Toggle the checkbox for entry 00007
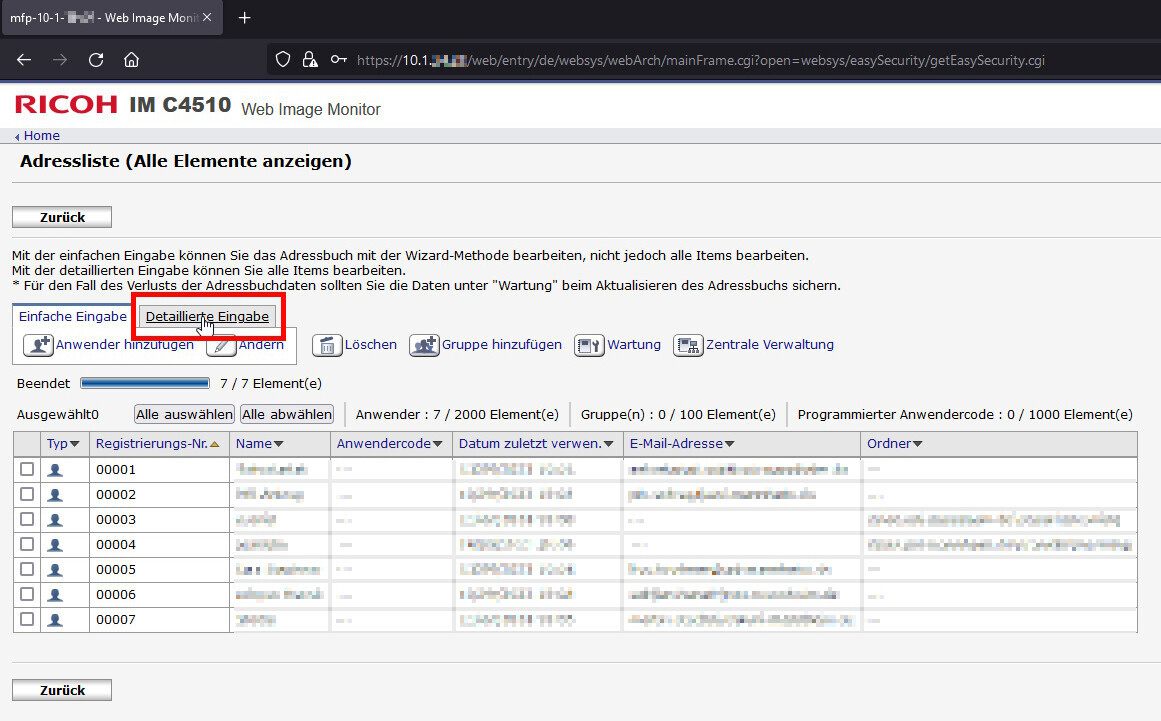Screen dimensions: 1161x721 [x=27, y=619]
